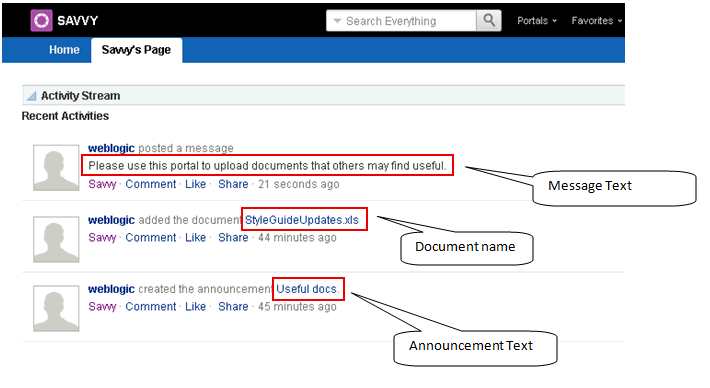Viewport: 710px width, 388px height.
Task: Share the announcement activity
Action: click(233, 307)
